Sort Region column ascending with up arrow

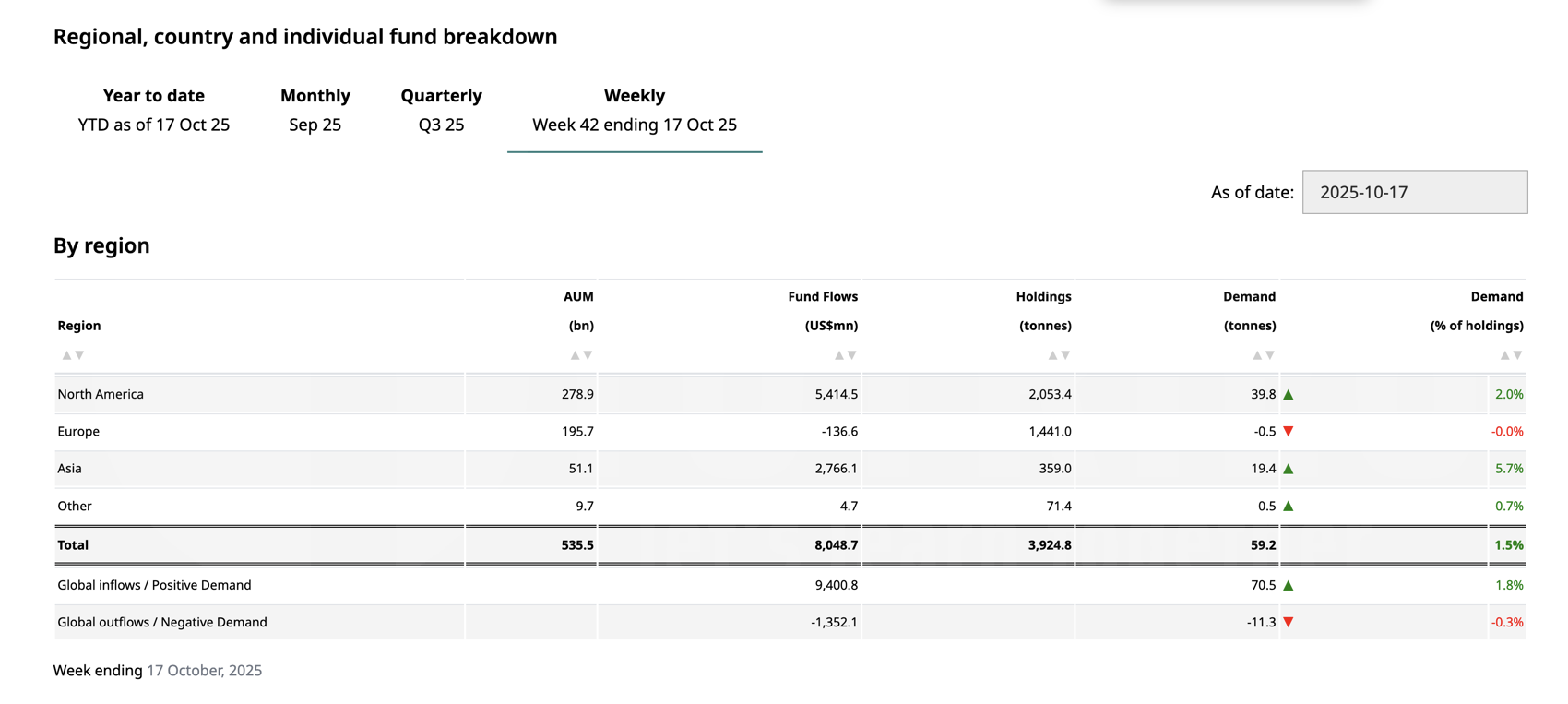(x=66, y=355)
